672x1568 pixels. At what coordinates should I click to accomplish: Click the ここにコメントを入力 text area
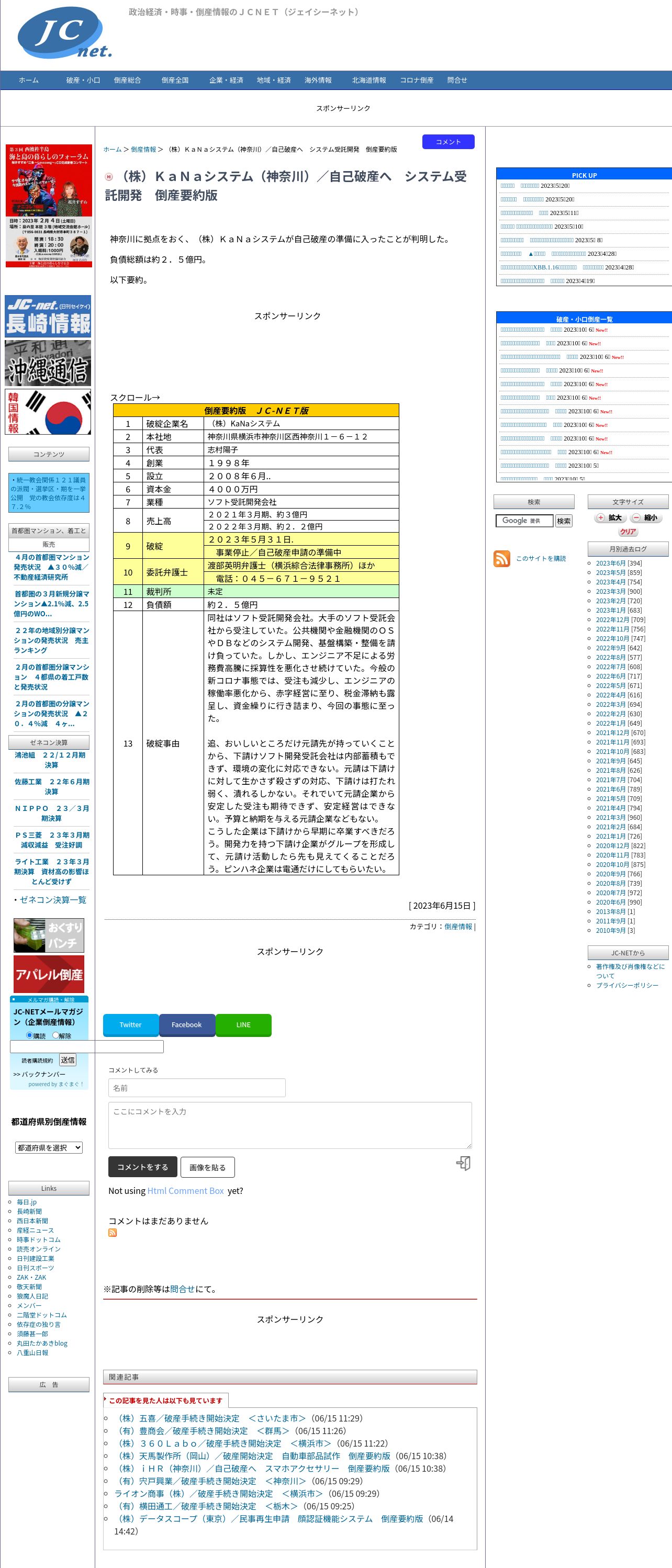[290, 1125]
